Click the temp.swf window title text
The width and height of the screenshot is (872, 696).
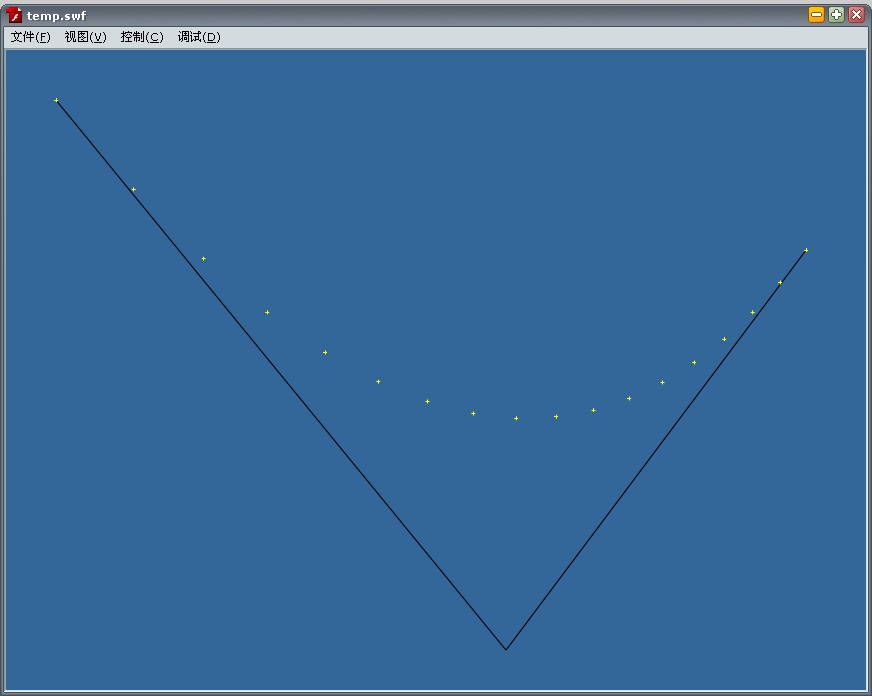pyautogui.click(x=56, y=16)
